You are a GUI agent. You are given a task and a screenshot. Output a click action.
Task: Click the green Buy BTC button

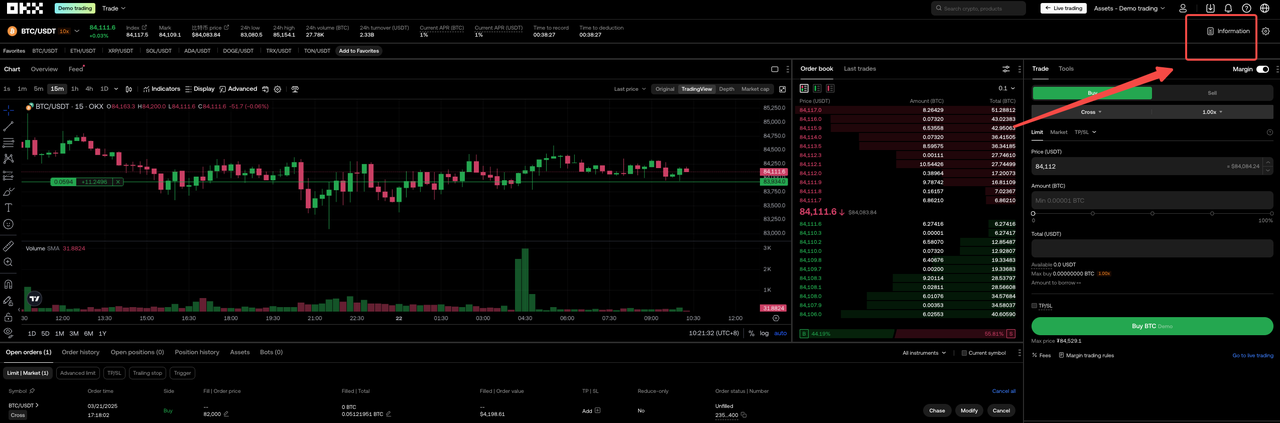click(1152, 326)
